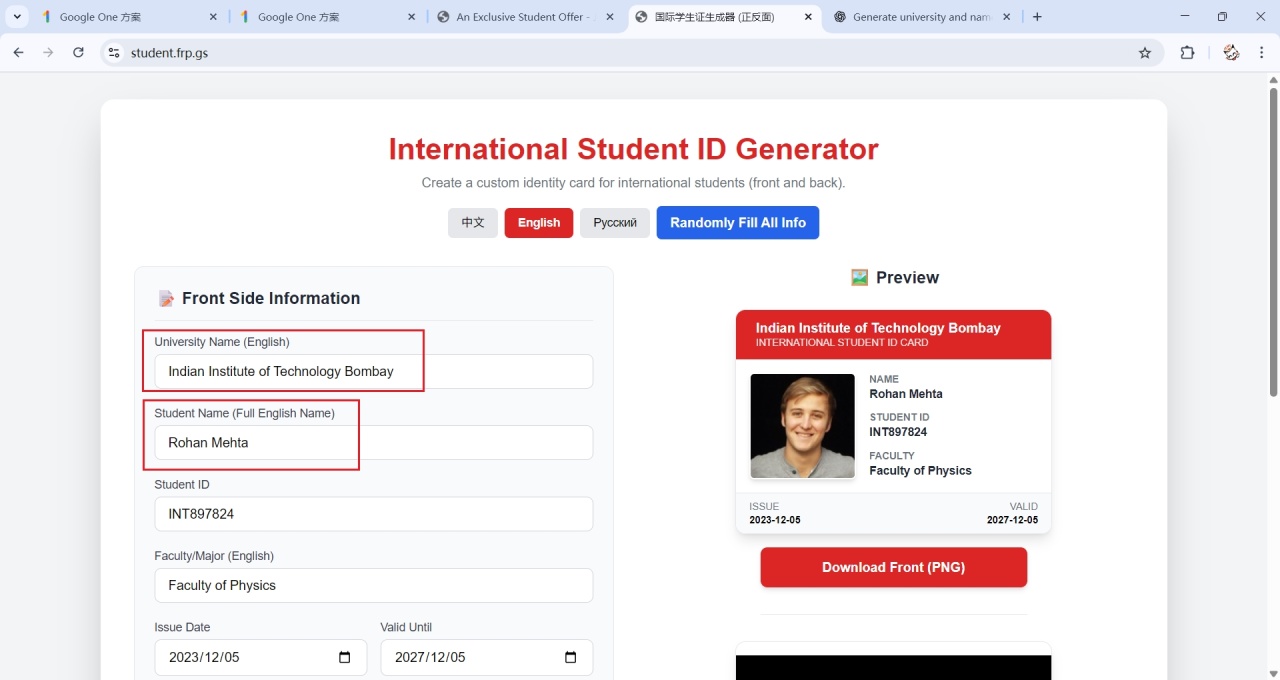The image size is (1280, 680).
Task: Click the Student ID input field
Action: coord(374,514)
